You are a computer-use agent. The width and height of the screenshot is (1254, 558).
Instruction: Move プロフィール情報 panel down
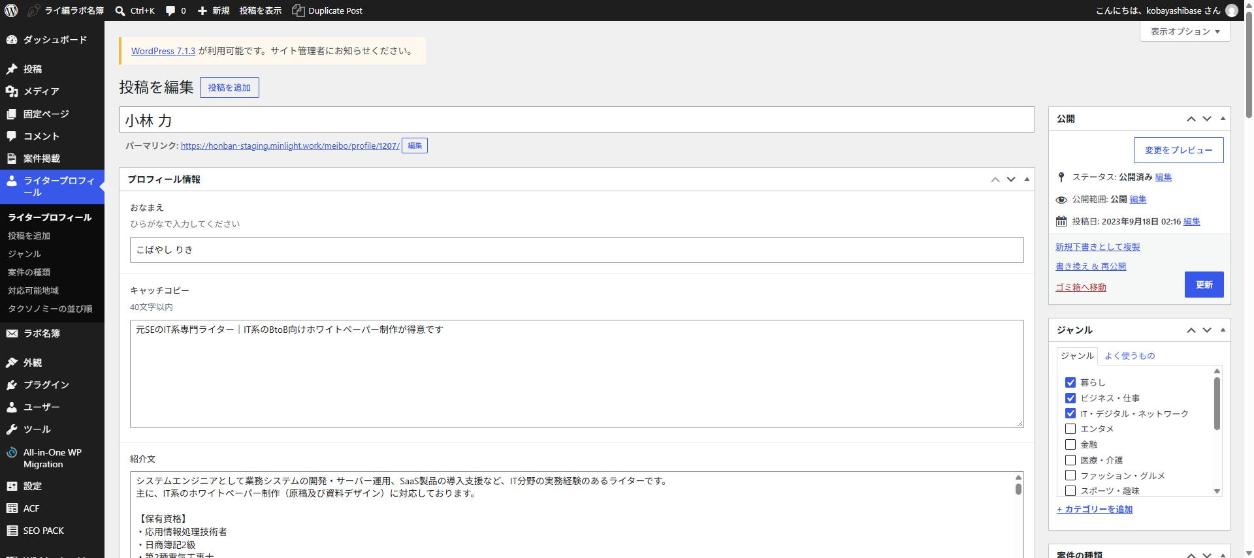click(x=1010, y=179)
